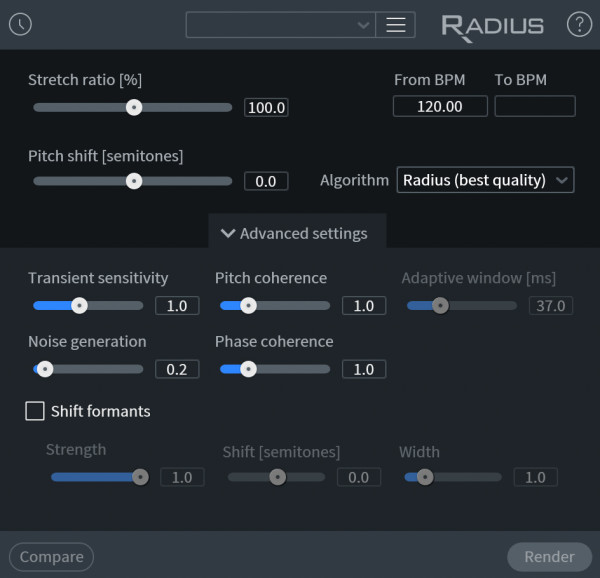600x578 pixels.
Task: Click the Phase coherence slider handle
Action: pos(247,369)
